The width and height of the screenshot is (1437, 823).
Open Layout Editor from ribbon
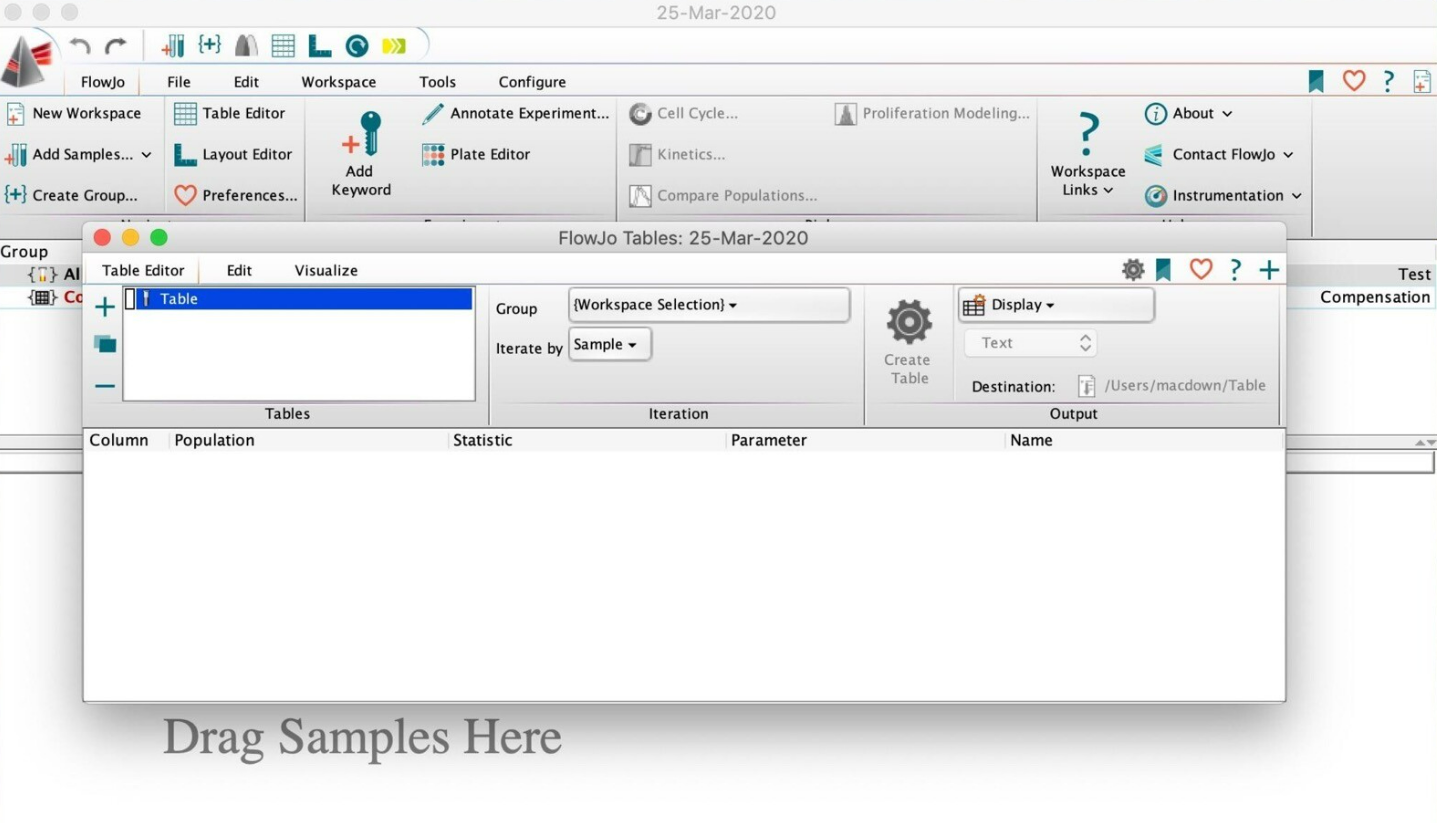pos(233,154)
